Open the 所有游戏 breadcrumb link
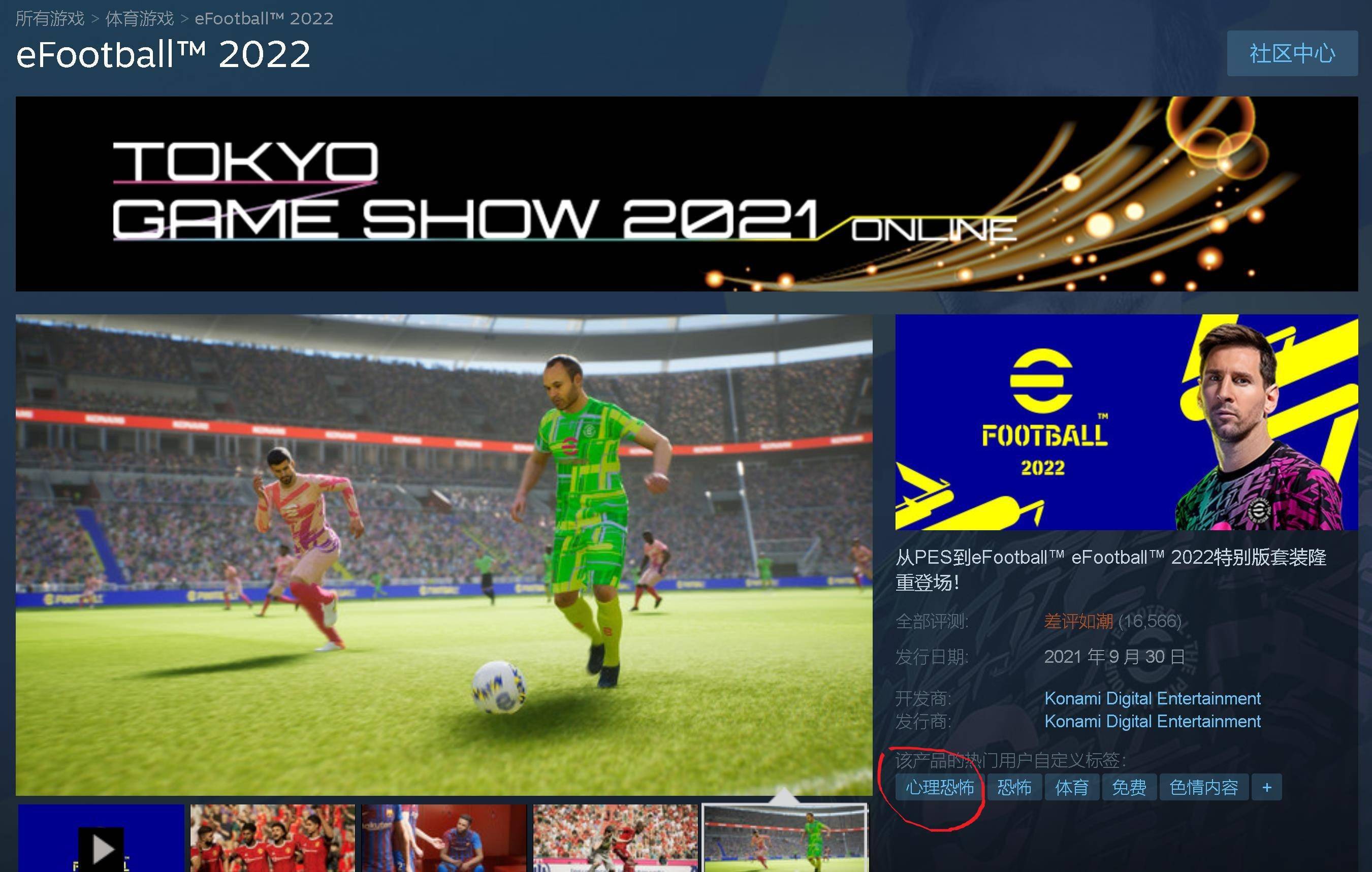Screen dimensions: 1372x872 [x=50, y=18]
